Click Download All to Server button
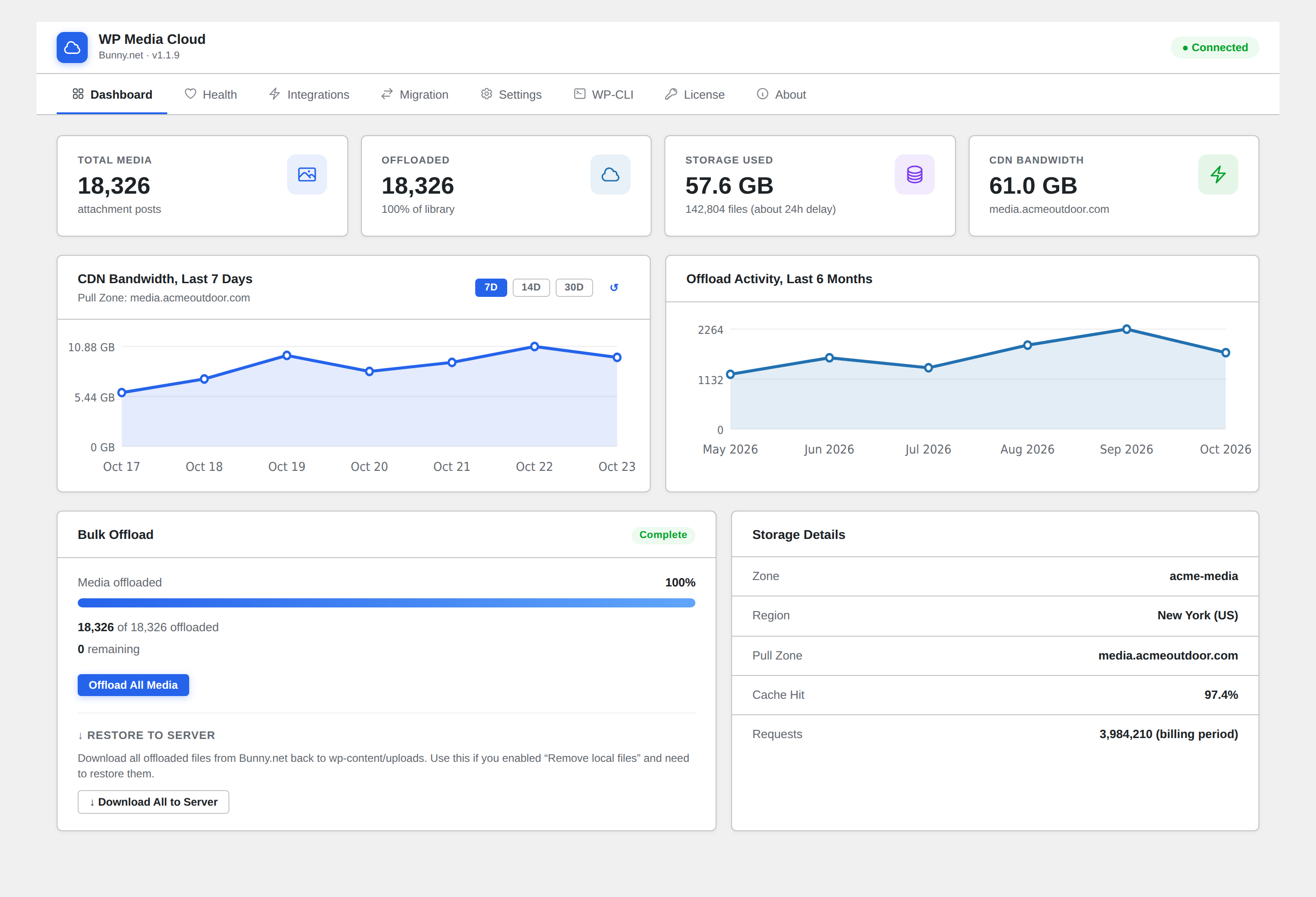This screenshot has width=1316, height=897. 154,802
